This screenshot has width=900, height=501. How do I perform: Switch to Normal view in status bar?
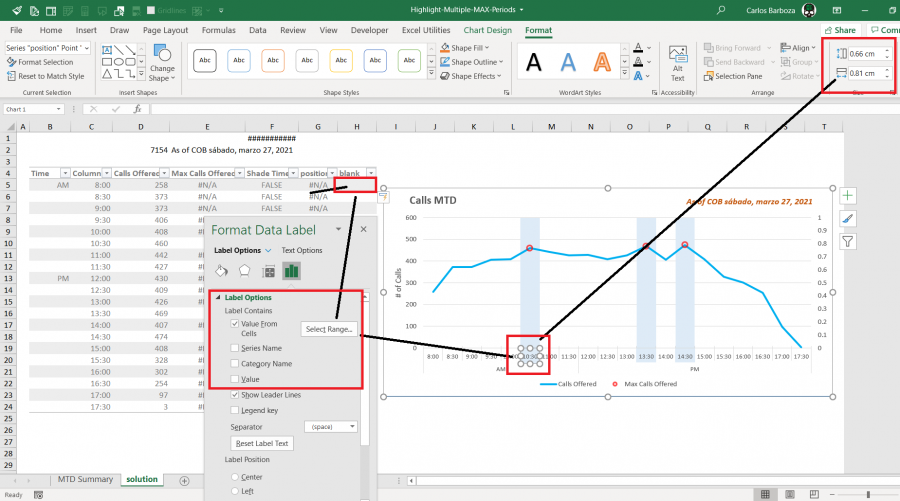[x=765, y=494]
